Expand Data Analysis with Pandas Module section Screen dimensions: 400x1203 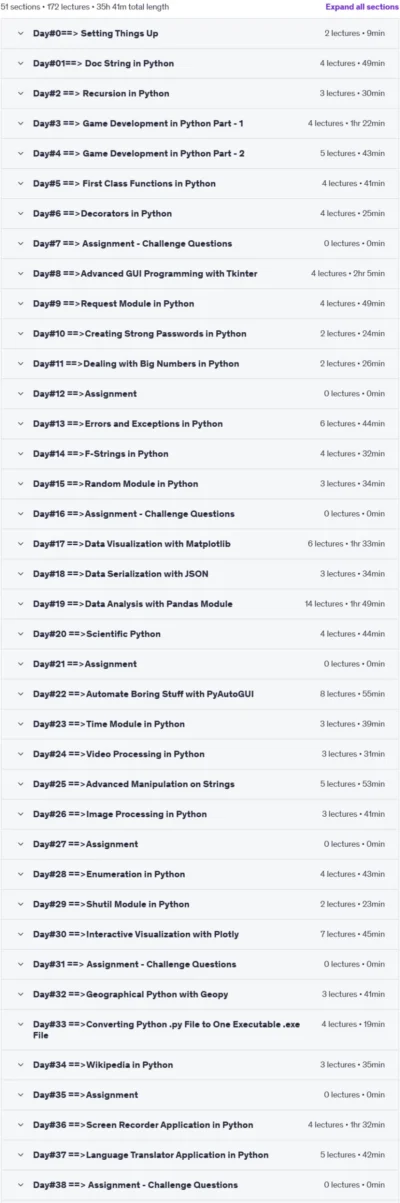click(x=200, y=603)
